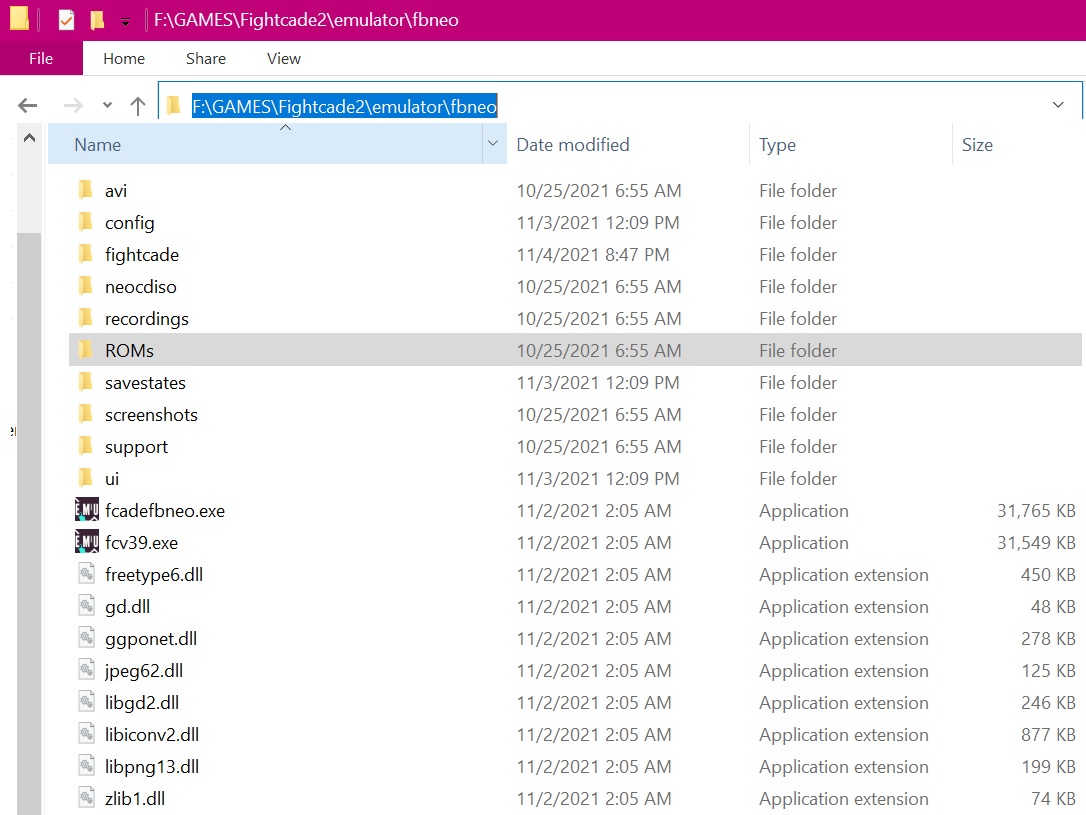
Task: Click the screenshots folder icon
Action: click(x=86, y=413)
